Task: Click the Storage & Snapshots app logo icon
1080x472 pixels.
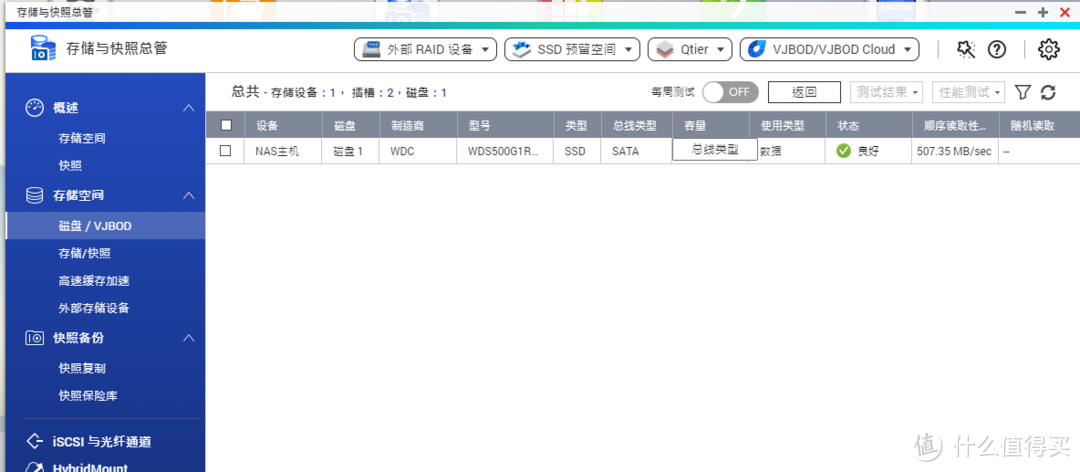Action: pyautogui.click(x=43, y=49)
